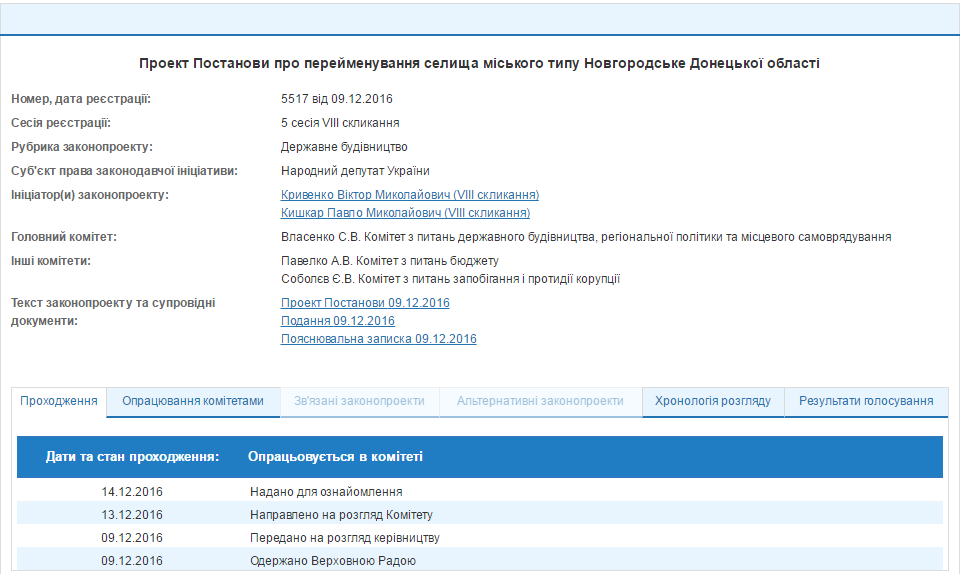The height and width of the screenshot is (574, 961).
Task: Select registration number 5517 від 09.12.2016
Action: (336, 99)
